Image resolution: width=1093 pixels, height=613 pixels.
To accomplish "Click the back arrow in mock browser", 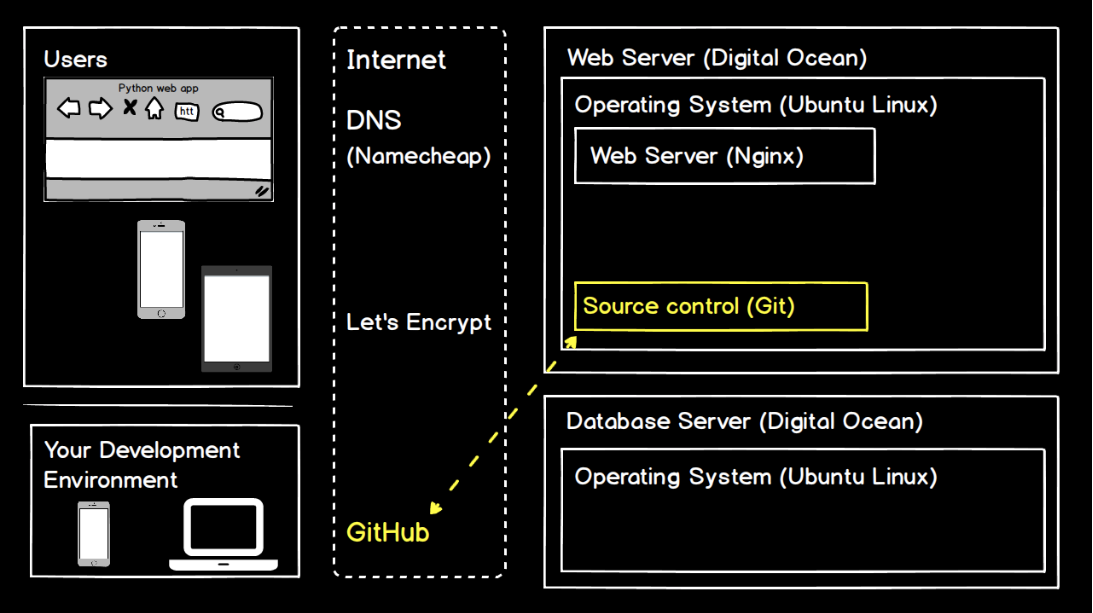I will (x=68, y=108).
